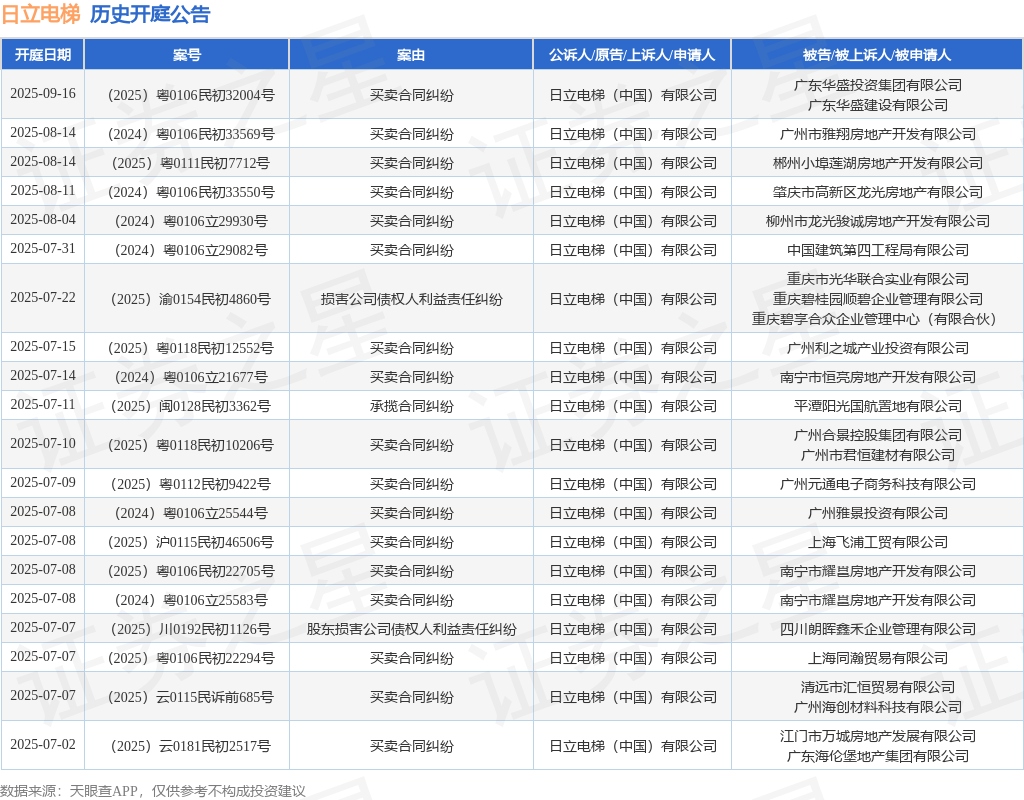1024x800 pixels.
Task: Click the date 2025-09-16
Action: point(42,93)
